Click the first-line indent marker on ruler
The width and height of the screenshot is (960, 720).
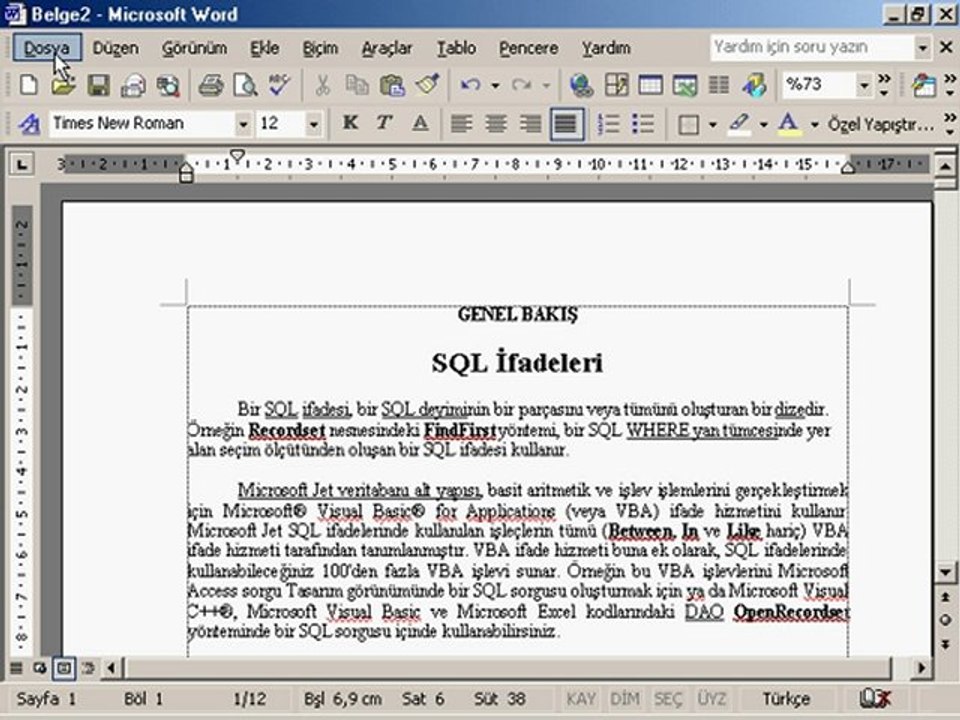[237, 156]
